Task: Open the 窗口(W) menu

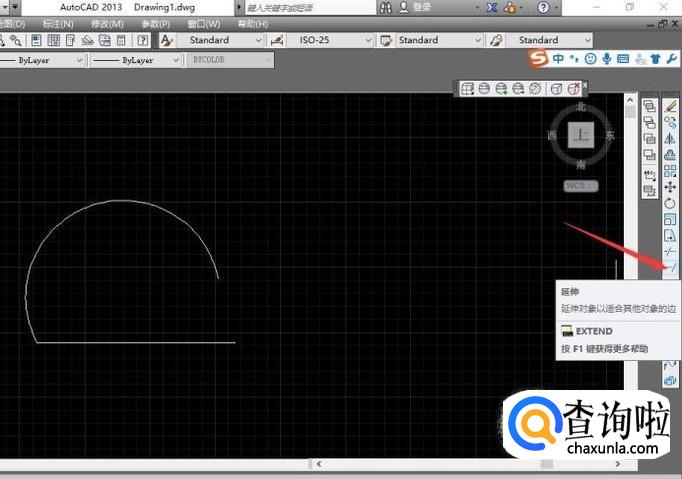Action: (203, 23)
